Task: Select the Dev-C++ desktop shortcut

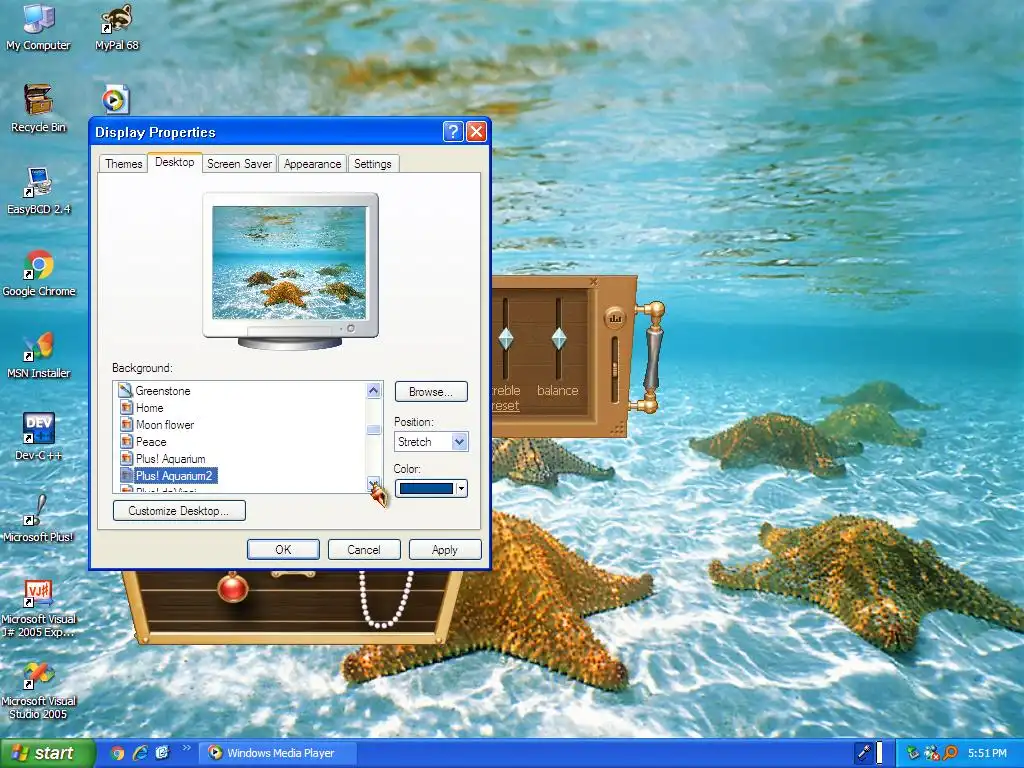Action: click(38, 437)
